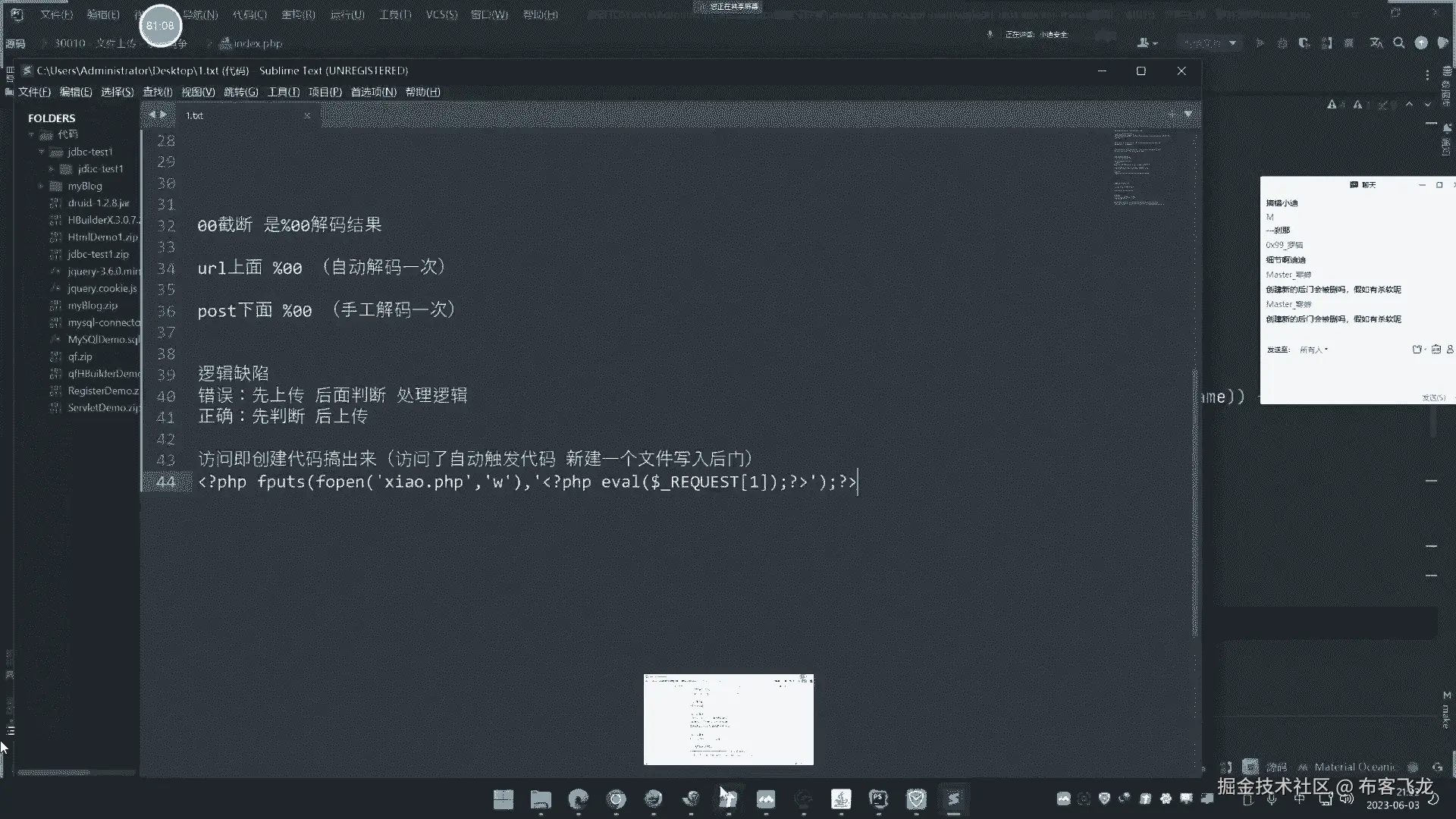
Task: Collapse the 代码 root folder
Action: coord(32,135)
